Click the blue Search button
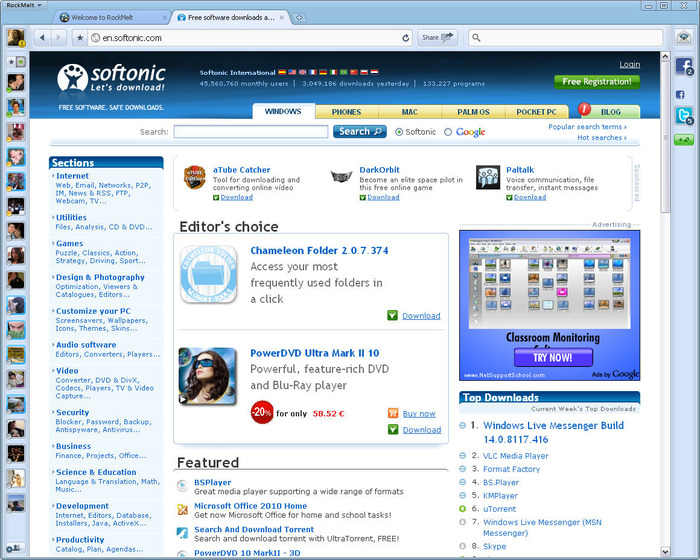Screen dimensions: 700x560 coord(360,132)
